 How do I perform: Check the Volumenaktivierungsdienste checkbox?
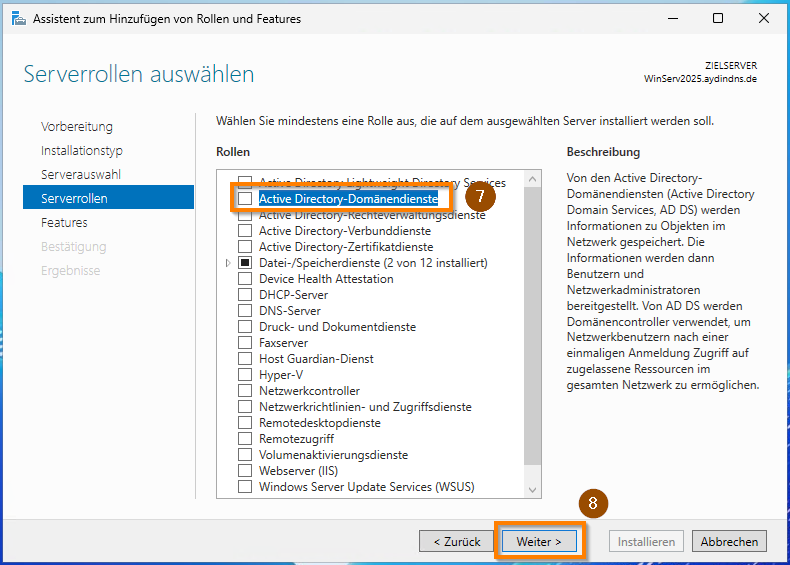[245, 455]
